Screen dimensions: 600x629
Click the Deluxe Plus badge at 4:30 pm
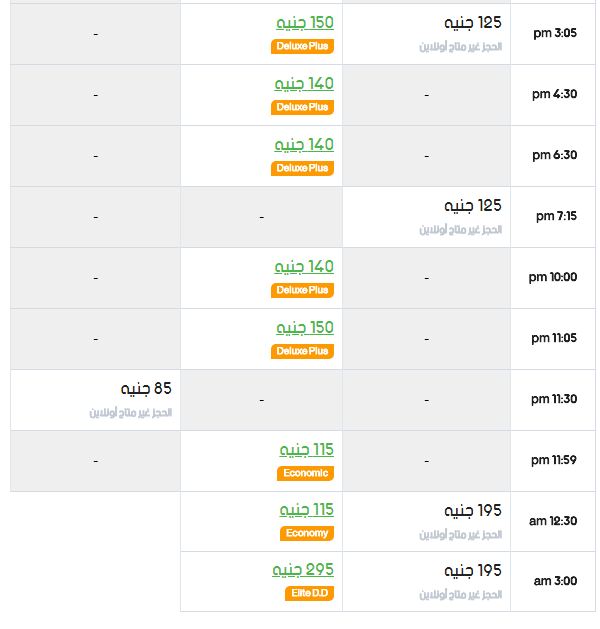pyautogui.click(x=302, y=107)
